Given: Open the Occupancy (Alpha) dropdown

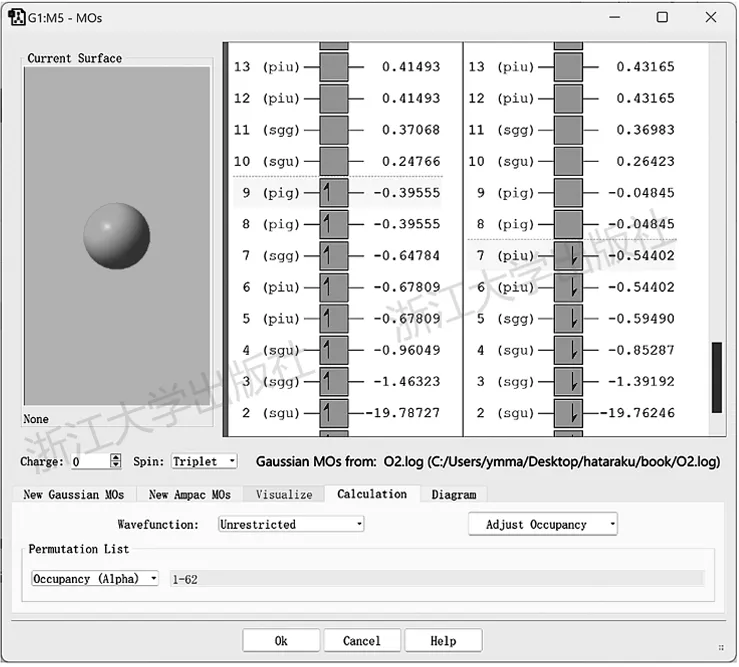Looking at the screenshot, I should (95, 578).
